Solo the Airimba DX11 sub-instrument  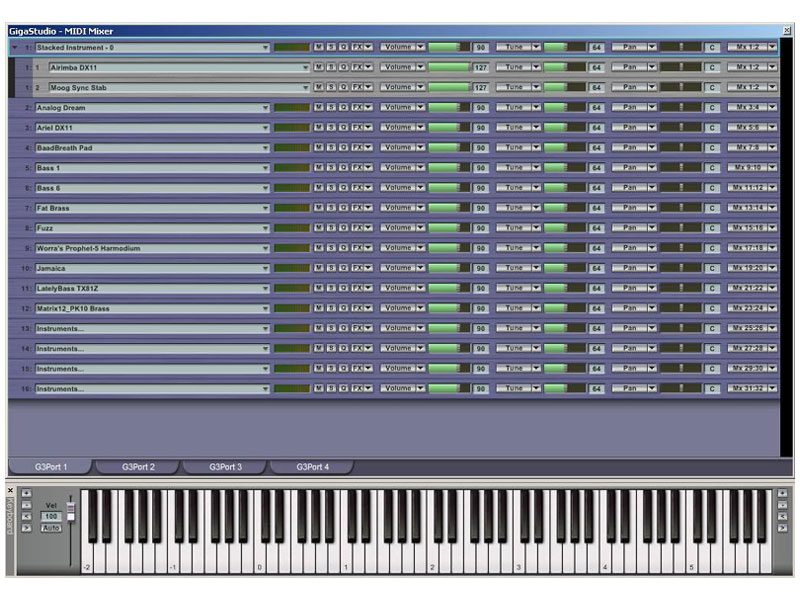click(331, 67)
